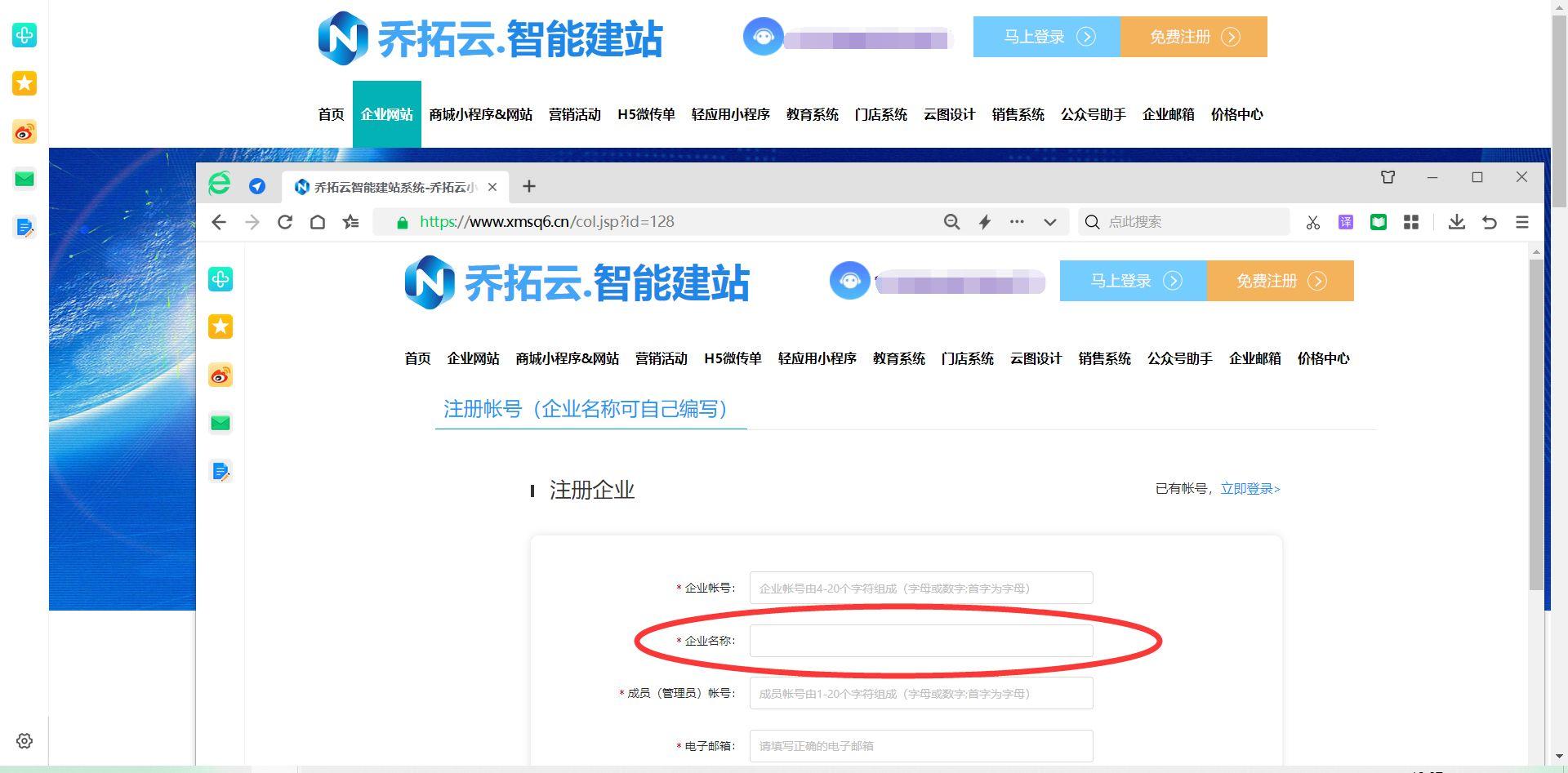Click outer page robot avatar icon
The image size is (1568, 773).
click(764, 37)
